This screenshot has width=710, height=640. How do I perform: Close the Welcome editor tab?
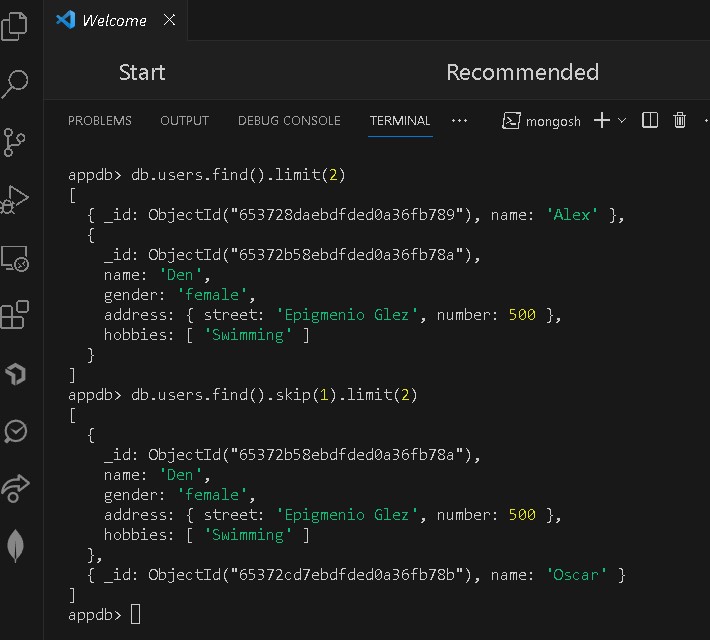coord(169,20)
